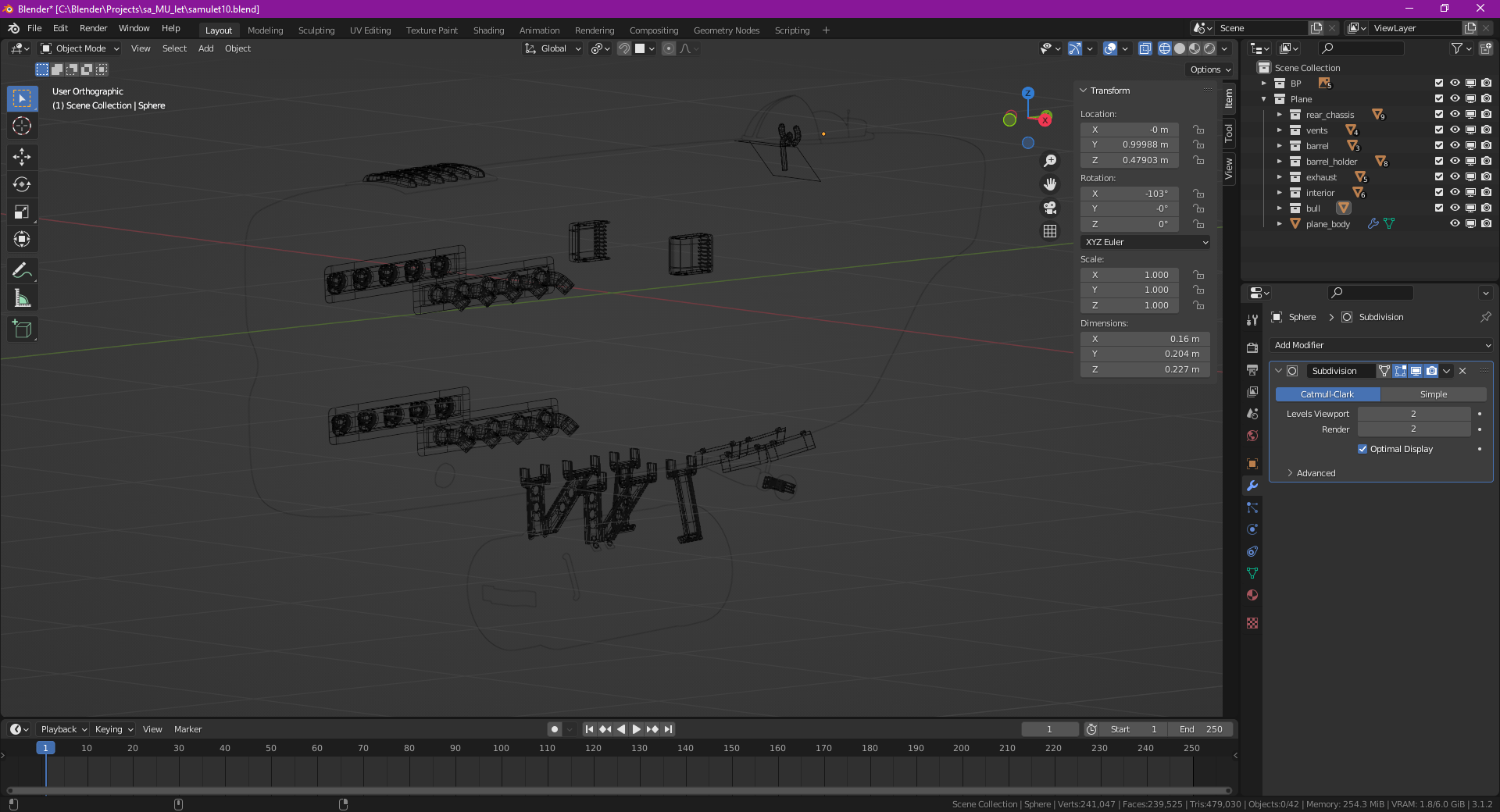Adjust the Levels Viewport value slider
1500x812 pixels.
pyautogui.click(x=1413, y=414)
